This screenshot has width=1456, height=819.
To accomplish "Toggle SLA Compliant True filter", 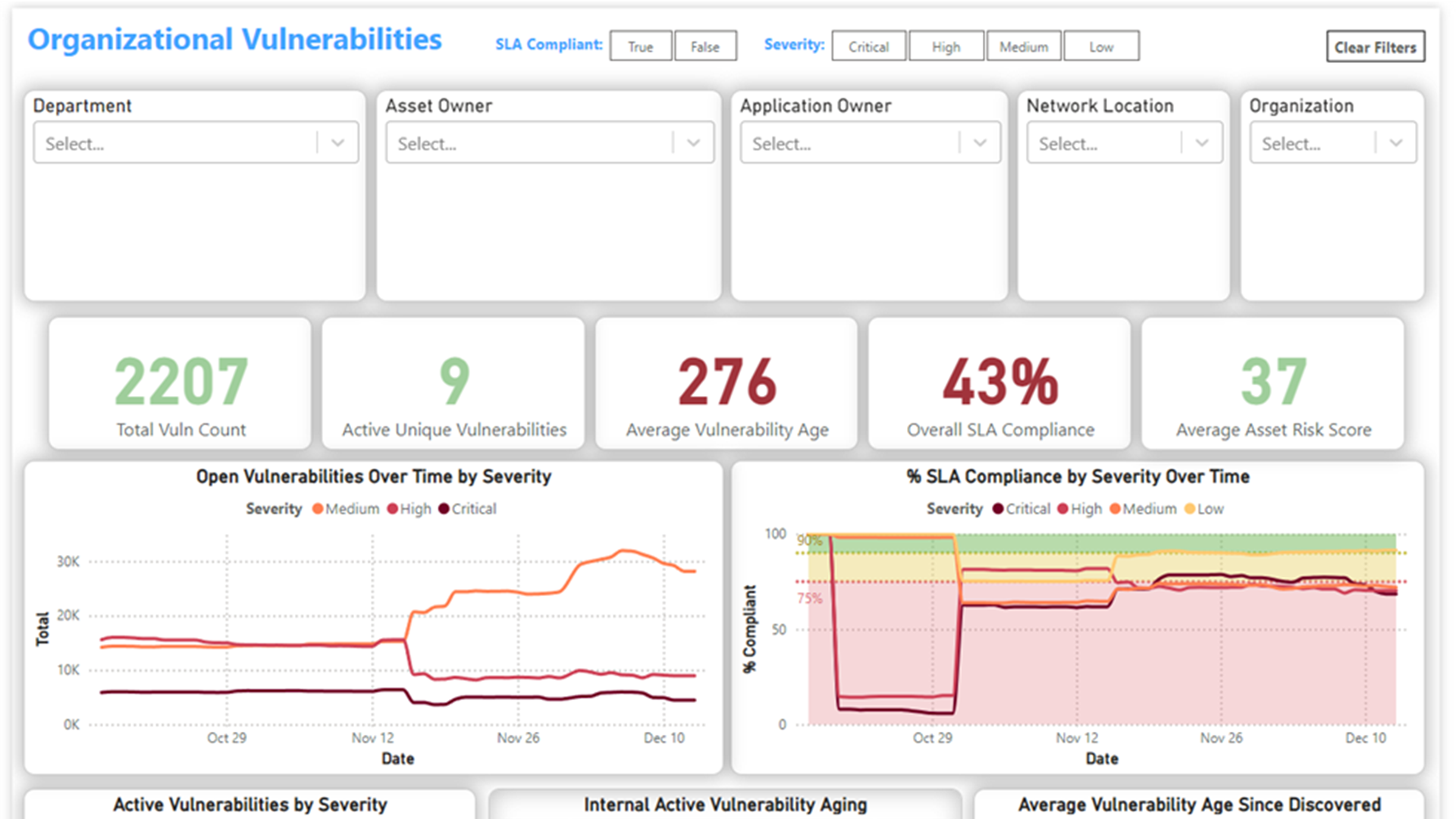I will (640, 46).
